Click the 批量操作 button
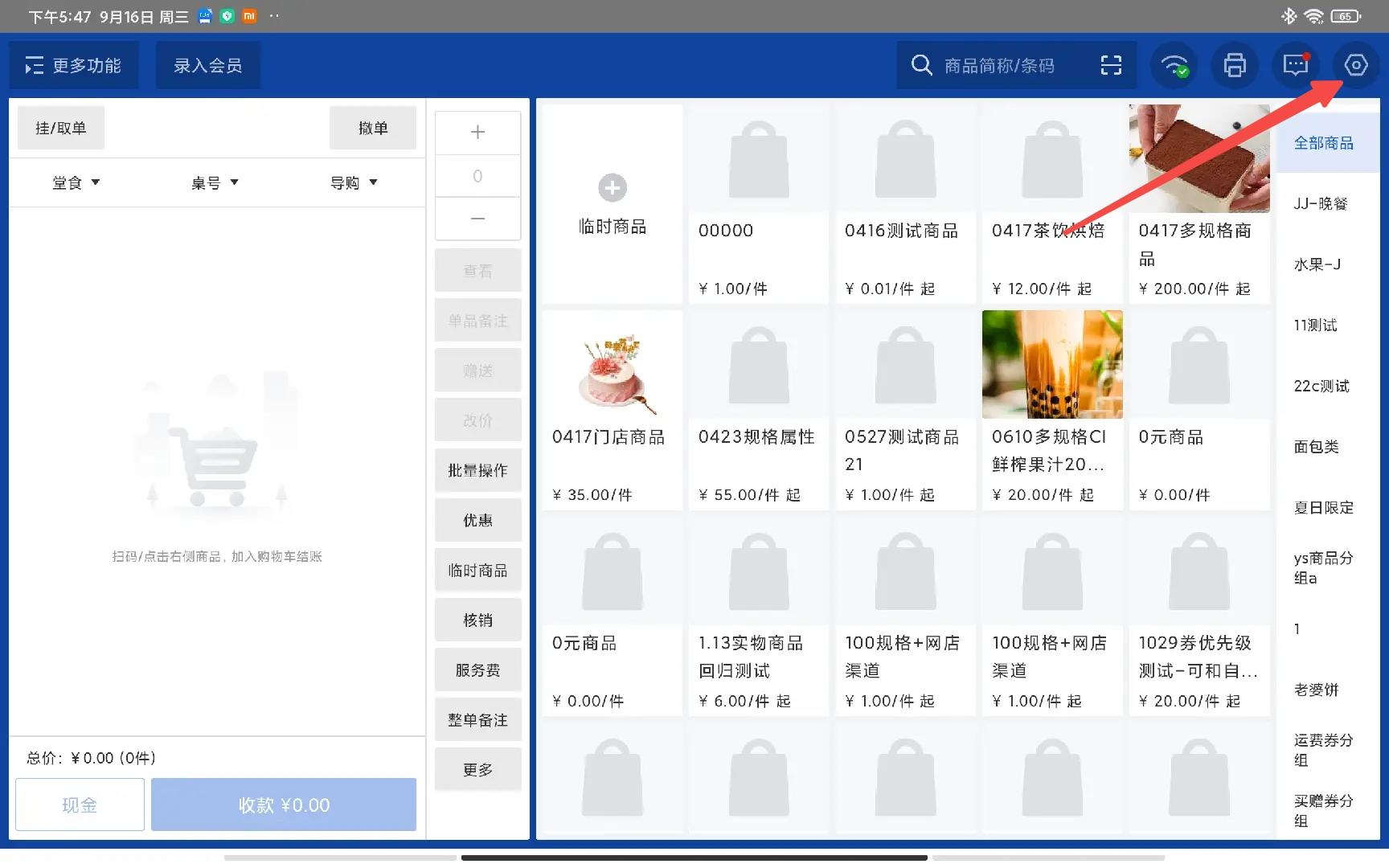 click(477, 470)
